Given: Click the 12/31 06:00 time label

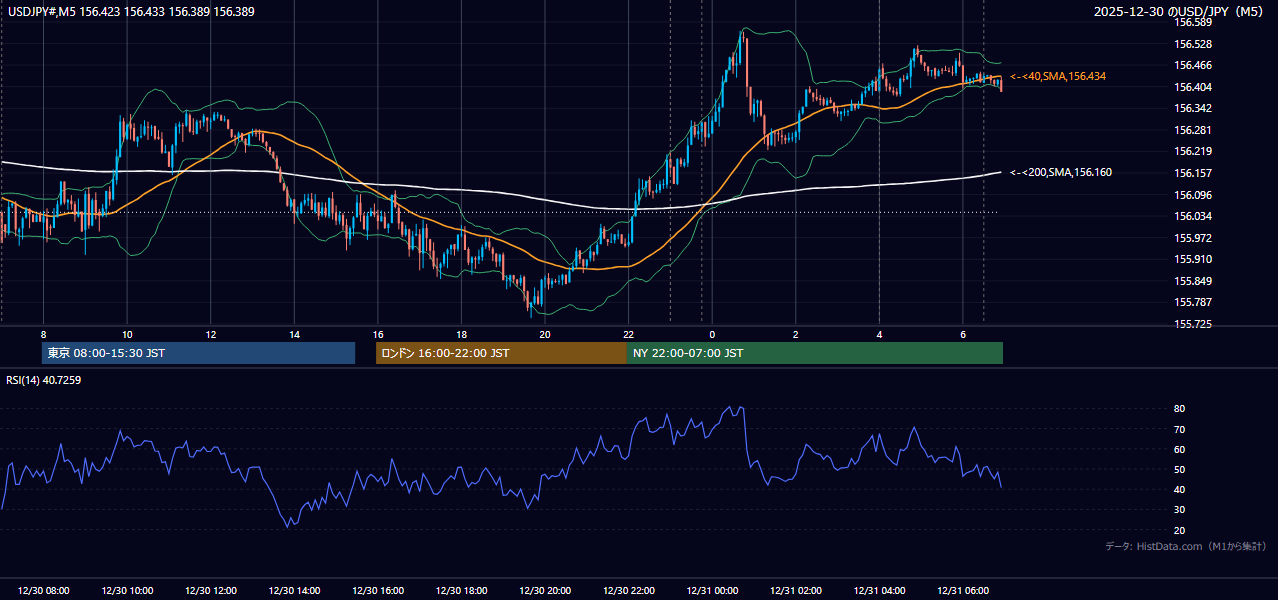Looking at the screenshot, I should (x=963, y=591).
